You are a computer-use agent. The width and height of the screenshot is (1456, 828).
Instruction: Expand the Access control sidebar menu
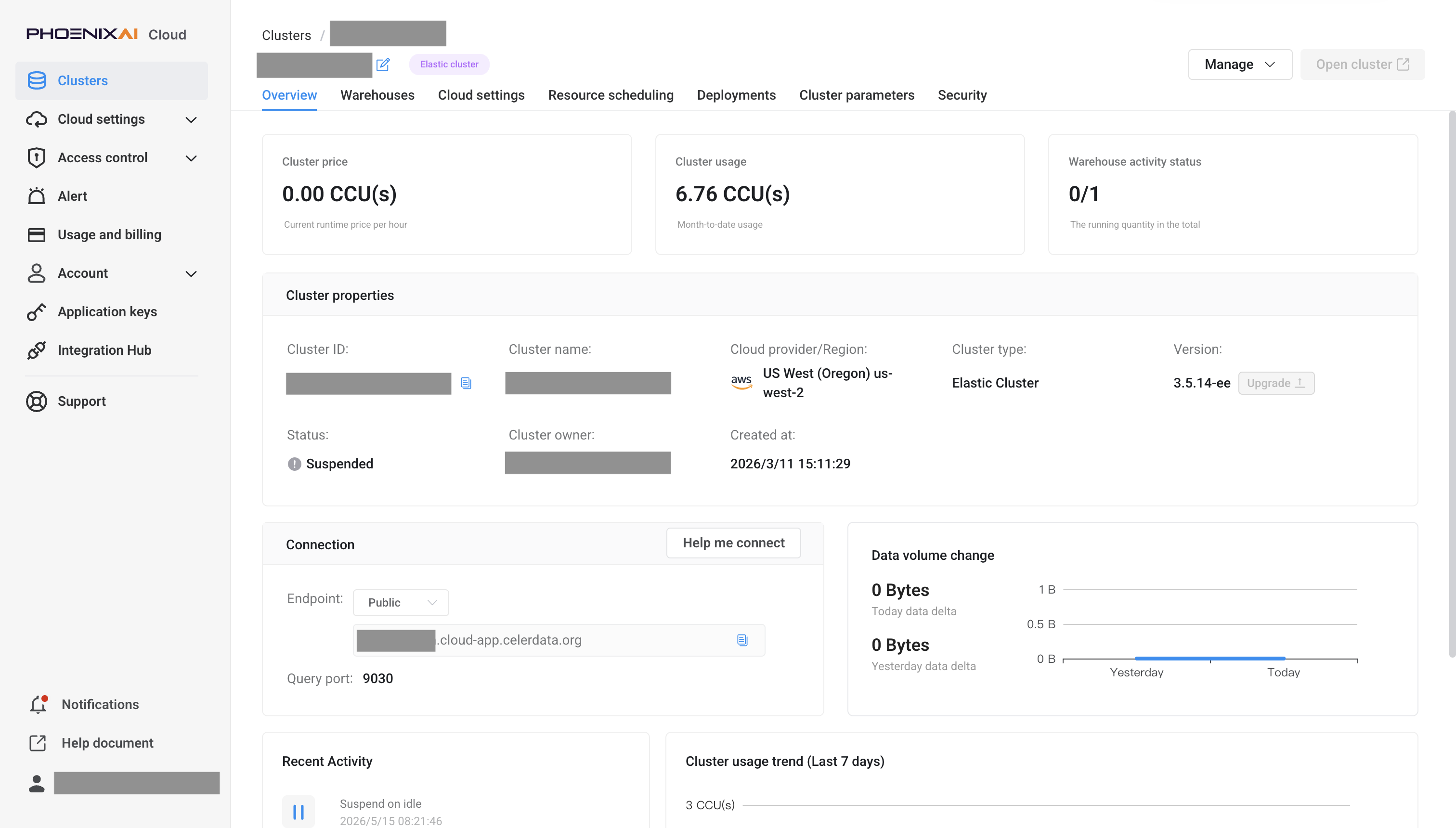(x=191, y=158)
